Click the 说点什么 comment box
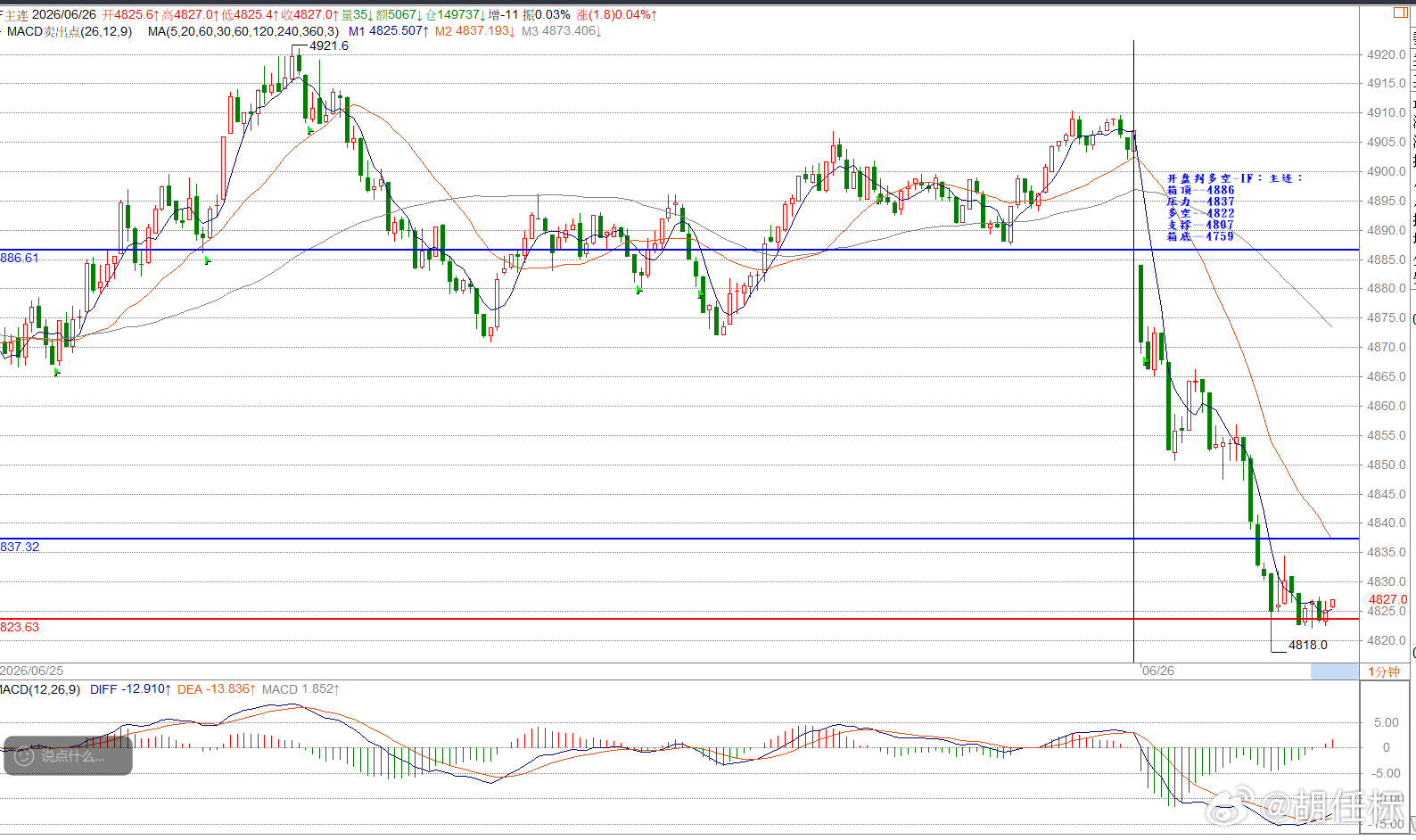Screen dimensions: 1416x840 (x=68, y=756)
